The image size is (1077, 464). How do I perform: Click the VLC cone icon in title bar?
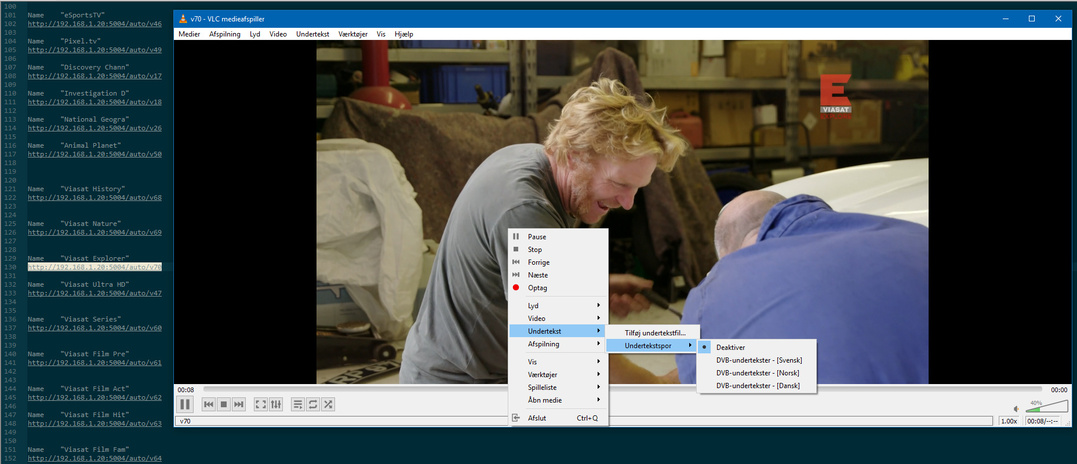tap(183, 19)
